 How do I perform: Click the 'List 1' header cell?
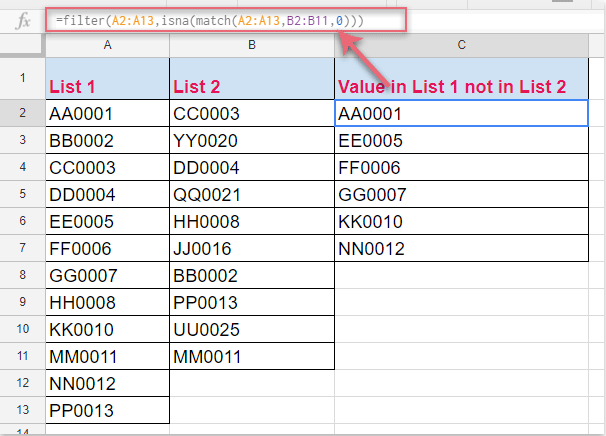[x=107, y=78]
